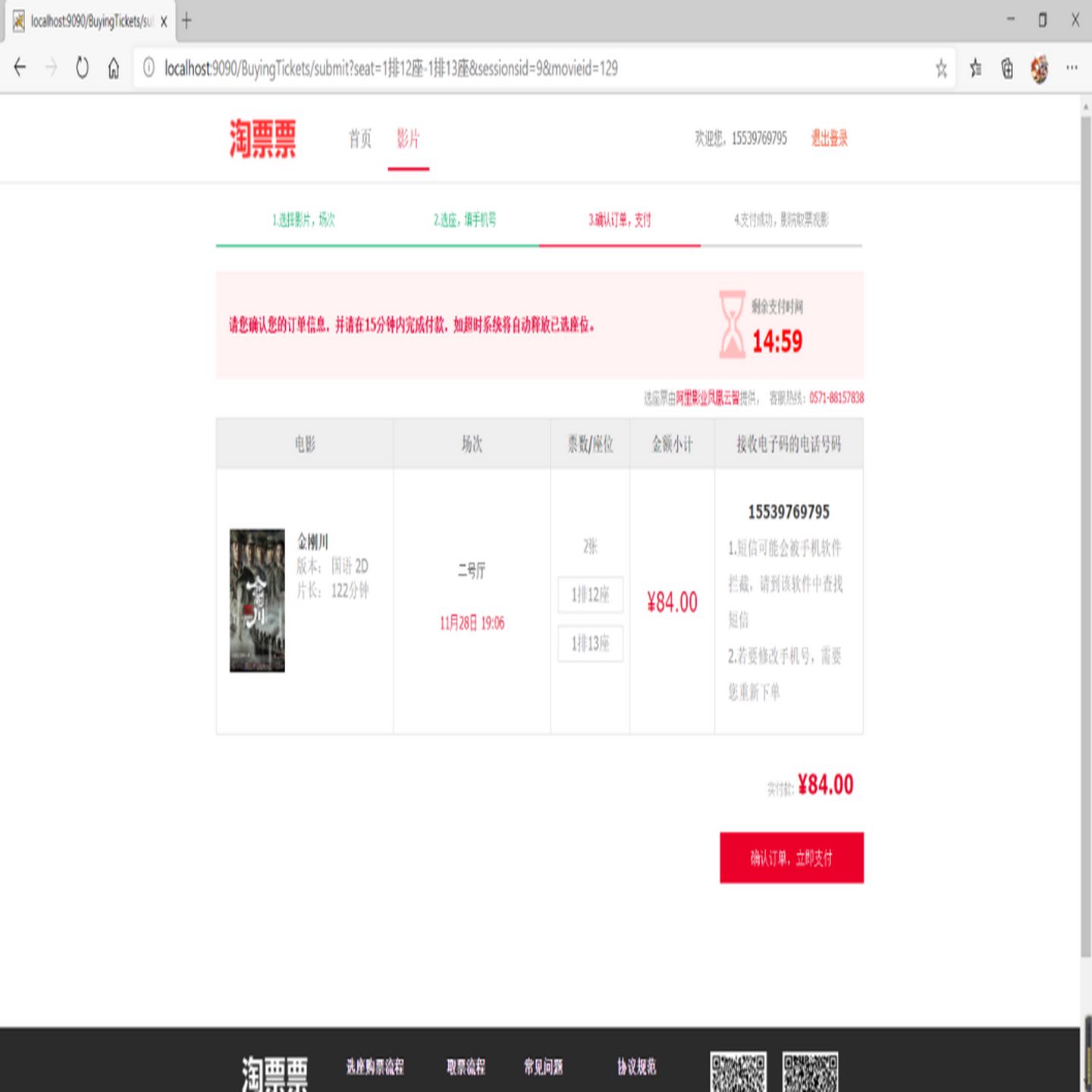
Task: Click 退出登录 to log out
Action: coord(830,139)
